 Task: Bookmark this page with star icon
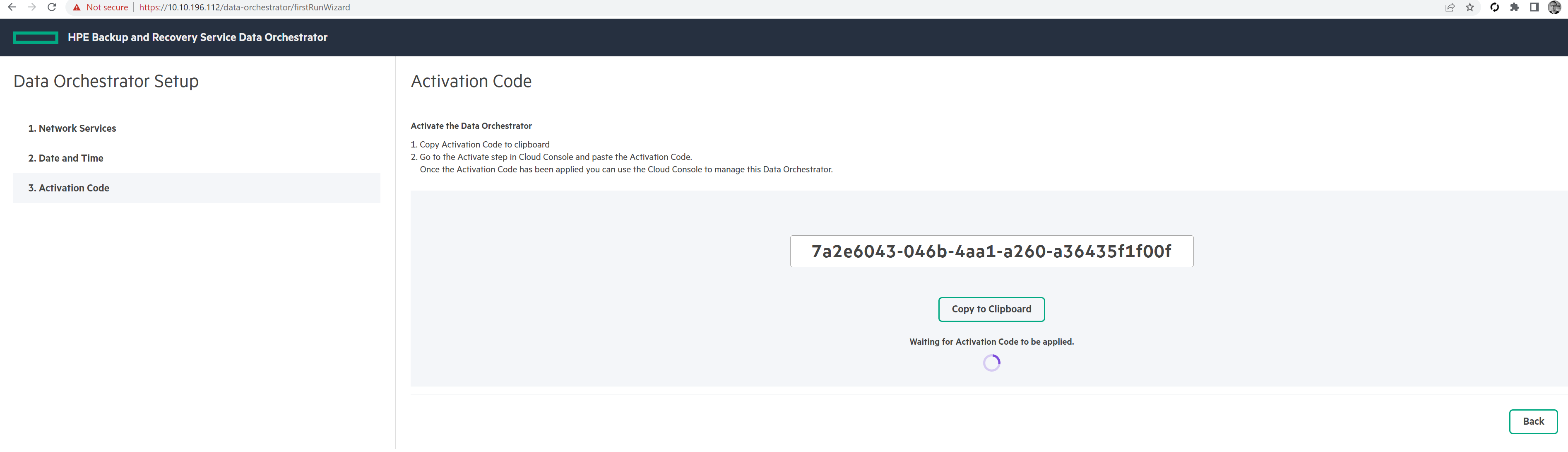[x=1470, y=7]
